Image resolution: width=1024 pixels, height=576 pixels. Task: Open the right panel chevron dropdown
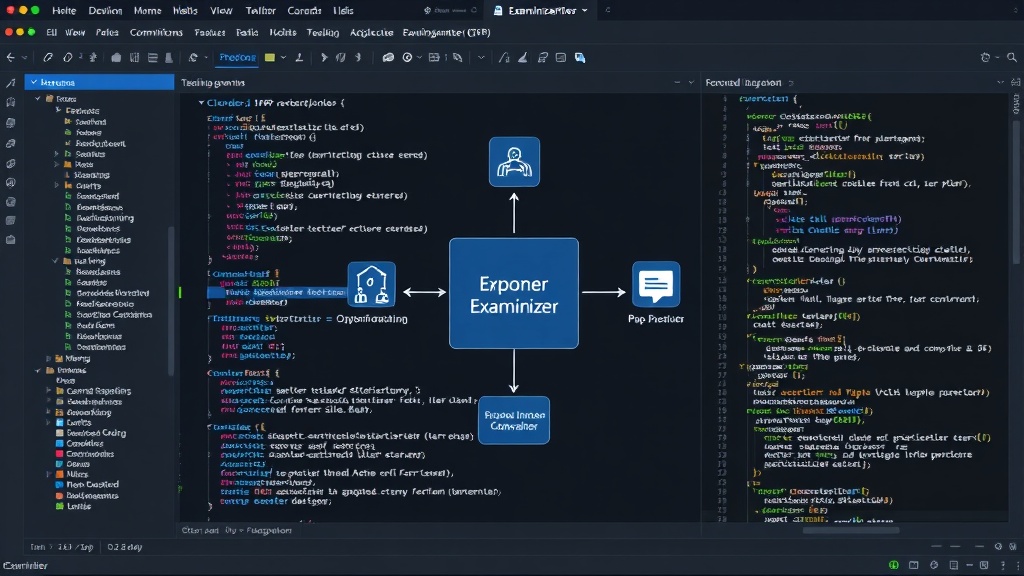pos(1000,82)
